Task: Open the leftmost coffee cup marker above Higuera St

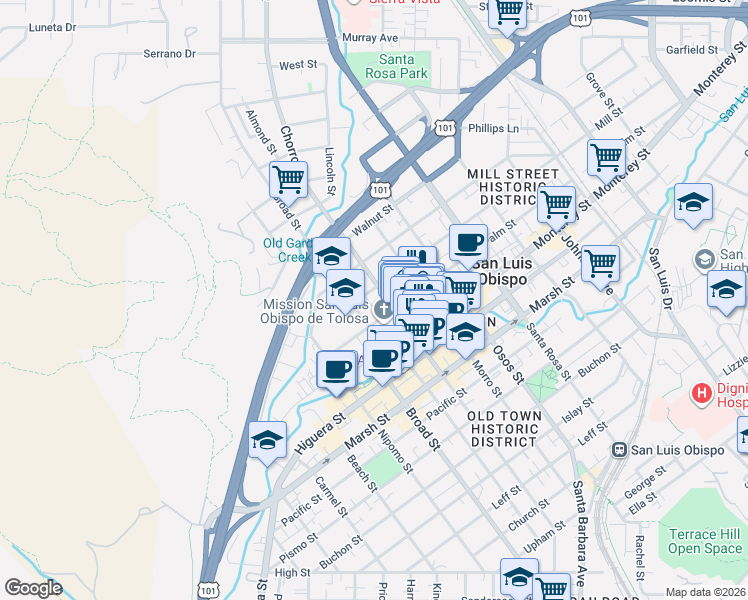Action: pyautogui.click(x=336, y=372)
